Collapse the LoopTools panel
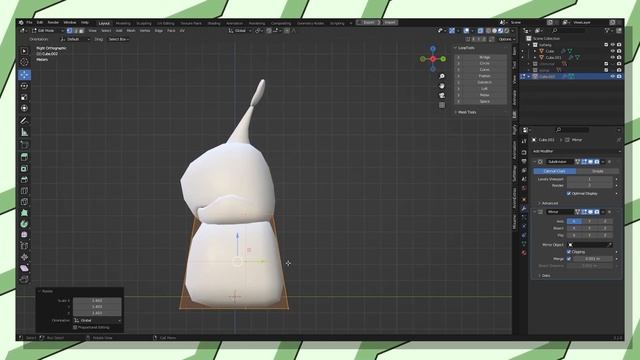Viewport: 640px width, 360px height. [465, 48]
